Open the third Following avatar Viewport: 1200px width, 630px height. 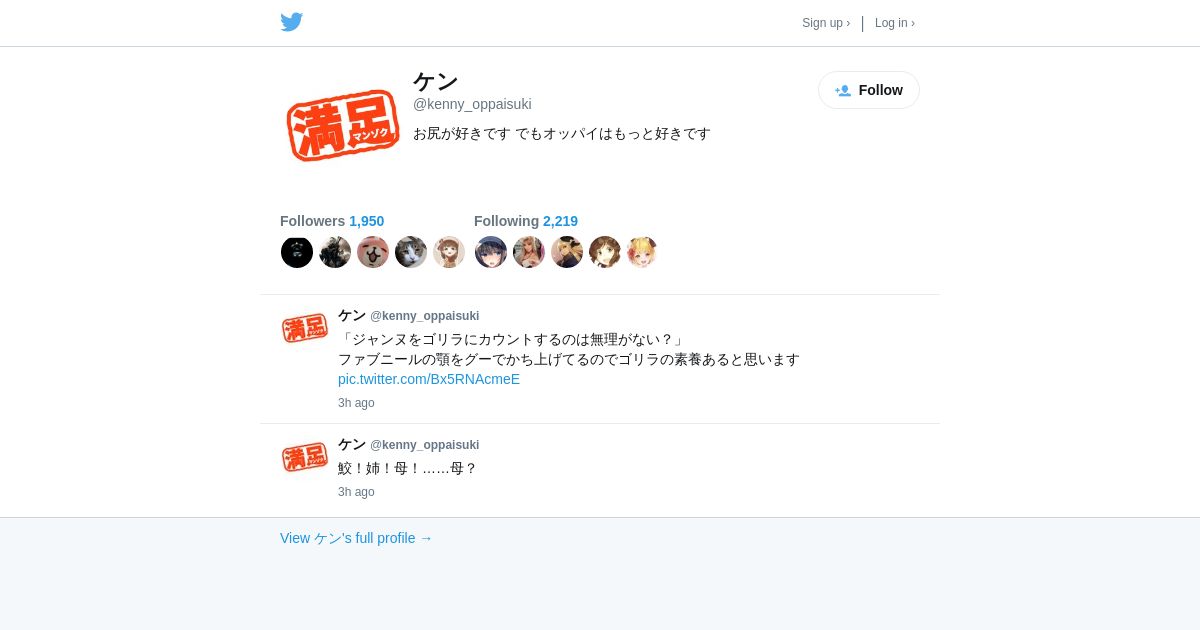click(x=567, y=252)
